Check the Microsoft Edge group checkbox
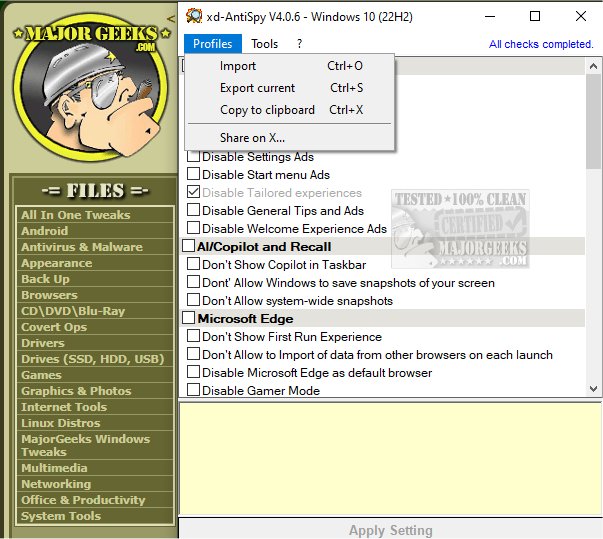This screenshot has width=603, height=539. point(188,318)
